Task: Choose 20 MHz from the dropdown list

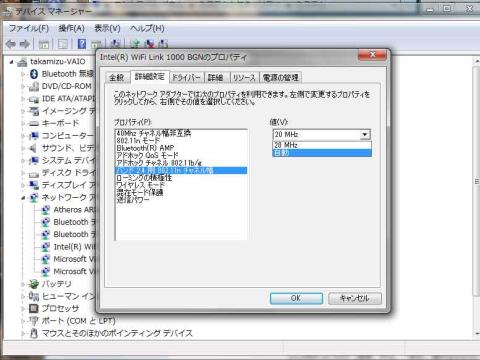Action: (322, 145)
